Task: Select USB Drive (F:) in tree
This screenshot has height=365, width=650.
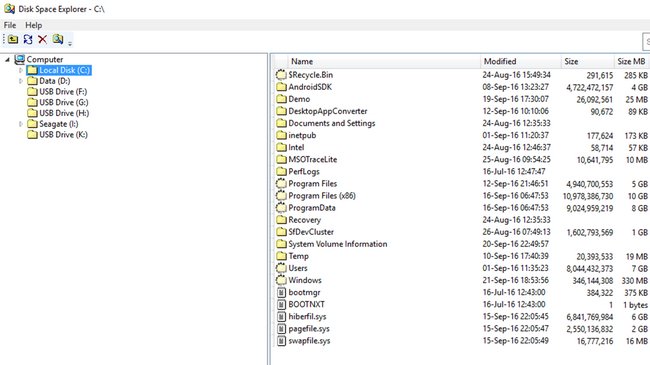Action: pos(63,92)
